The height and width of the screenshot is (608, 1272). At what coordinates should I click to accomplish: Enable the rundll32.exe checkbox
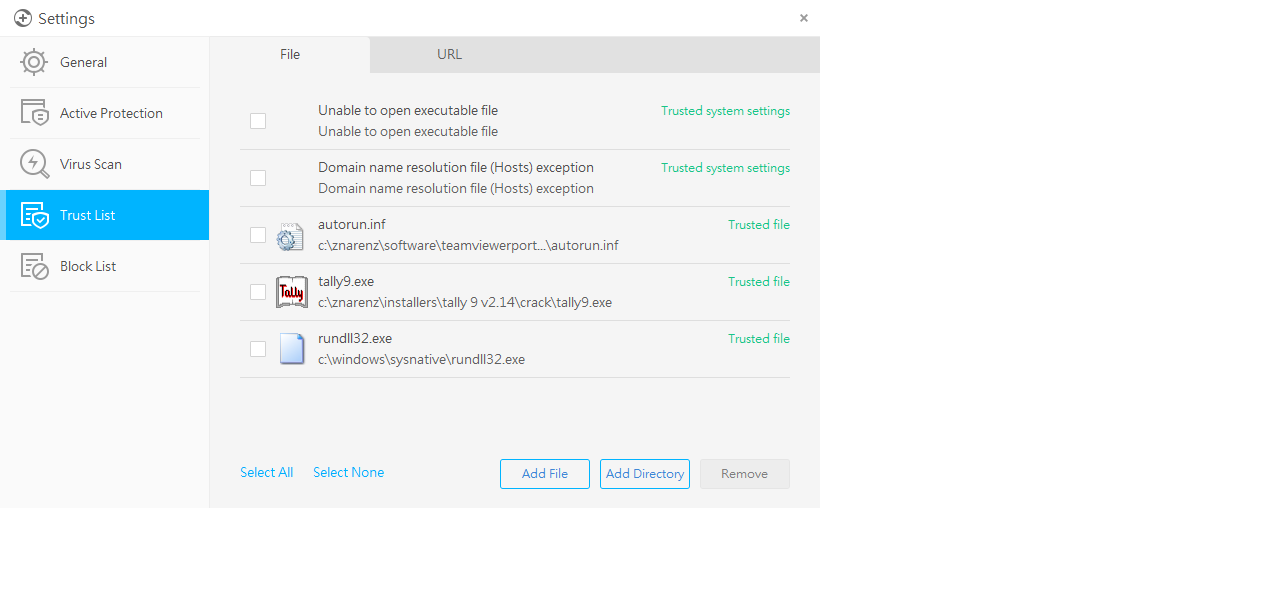click(x=258, y=349)
